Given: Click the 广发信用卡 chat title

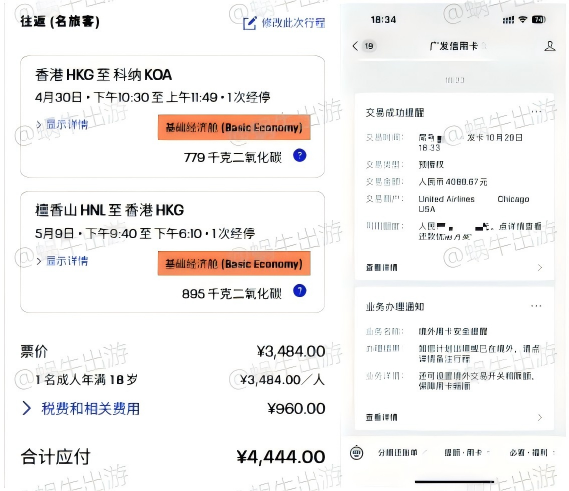Looking at the screenshot, I should click(x=454, y=46).
